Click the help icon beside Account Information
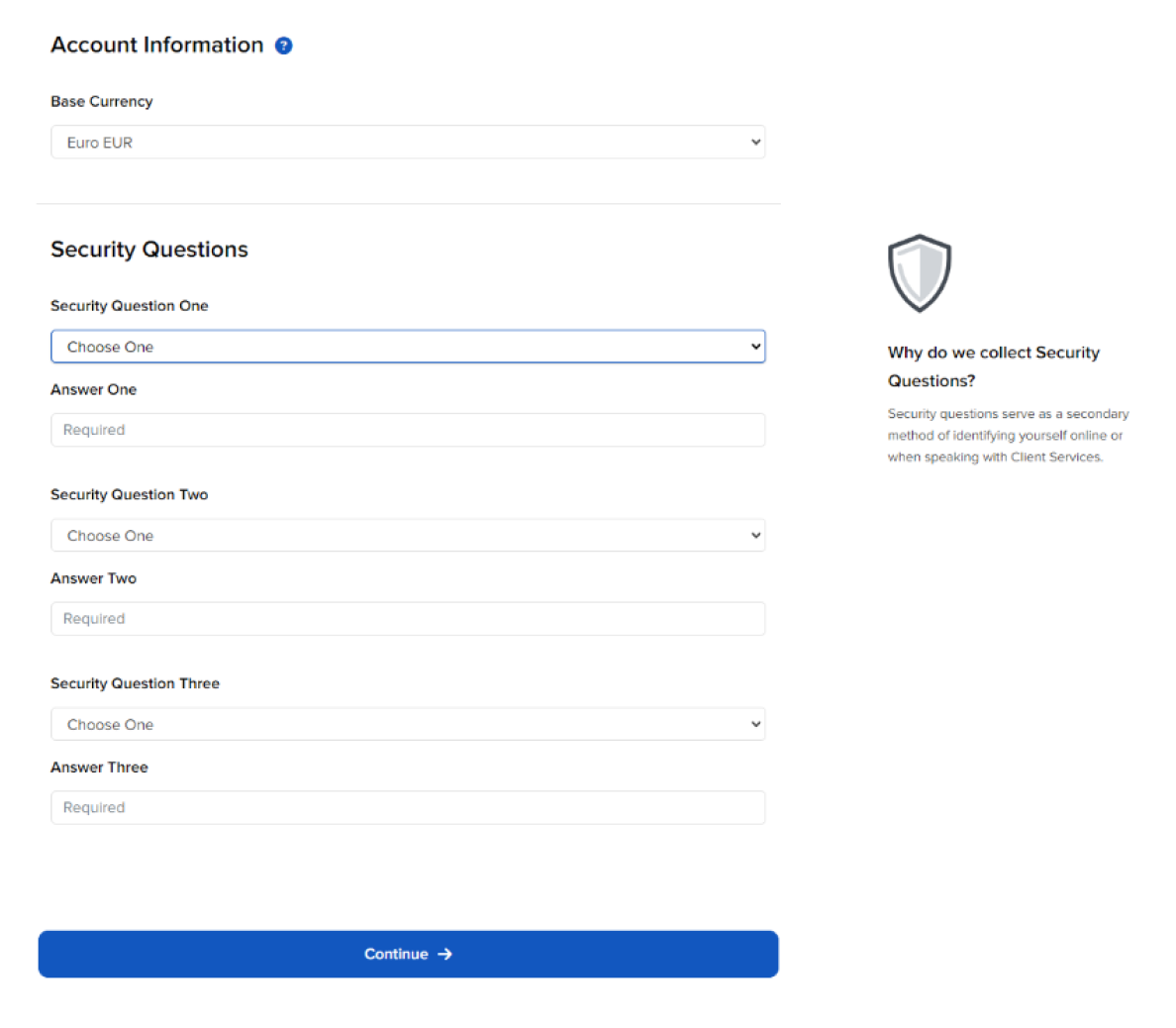1176x1028 pixels. 283,45
